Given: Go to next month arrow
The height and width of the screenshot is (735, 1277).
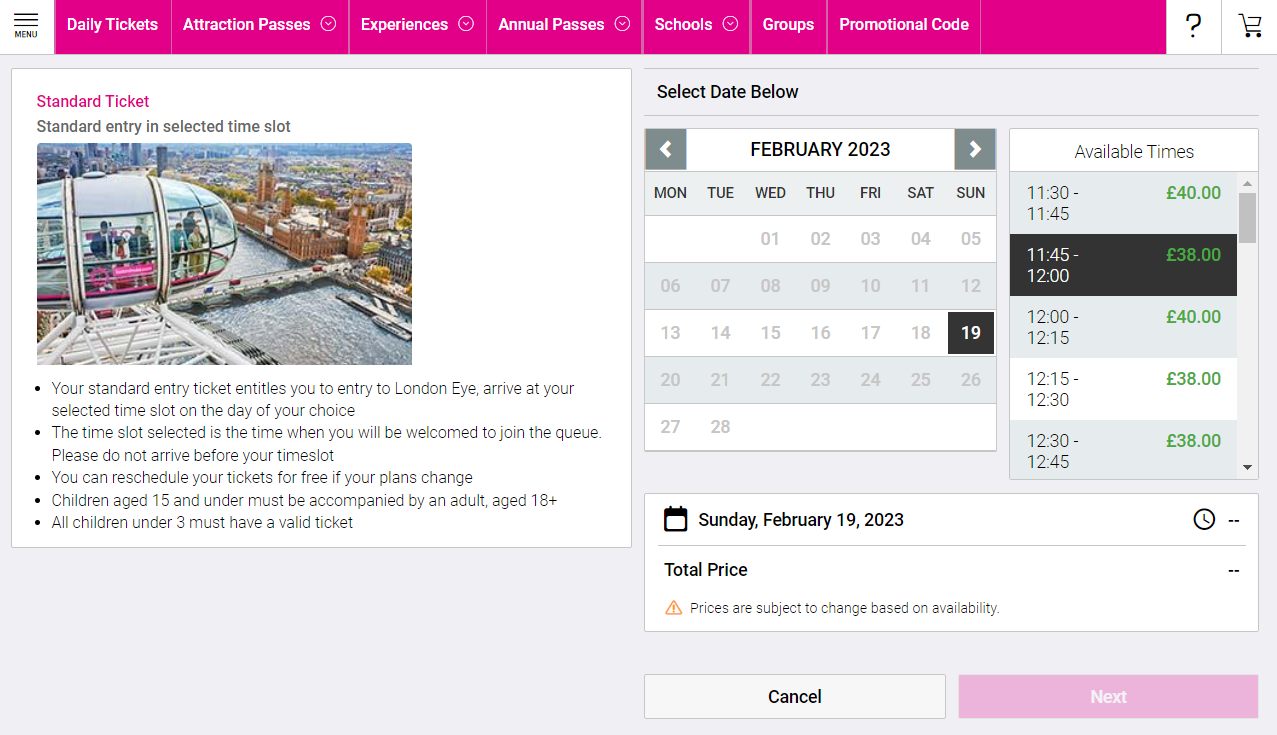Looking at the screenshot, I should 975,150.
